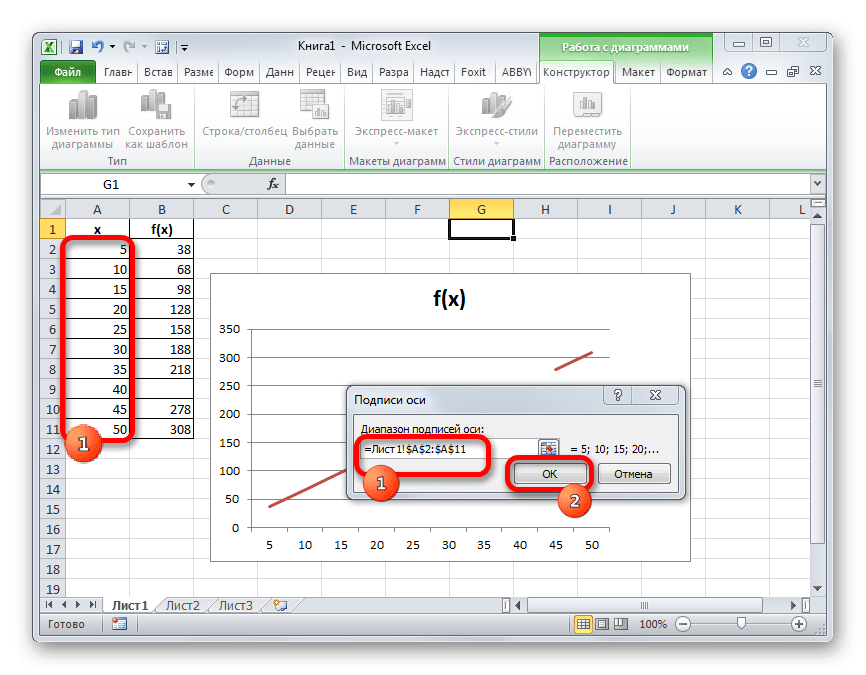The width and height of the screenshot is (866, 675).
Task: Click the macro recording icon in status bar
Action: point(119,624)
